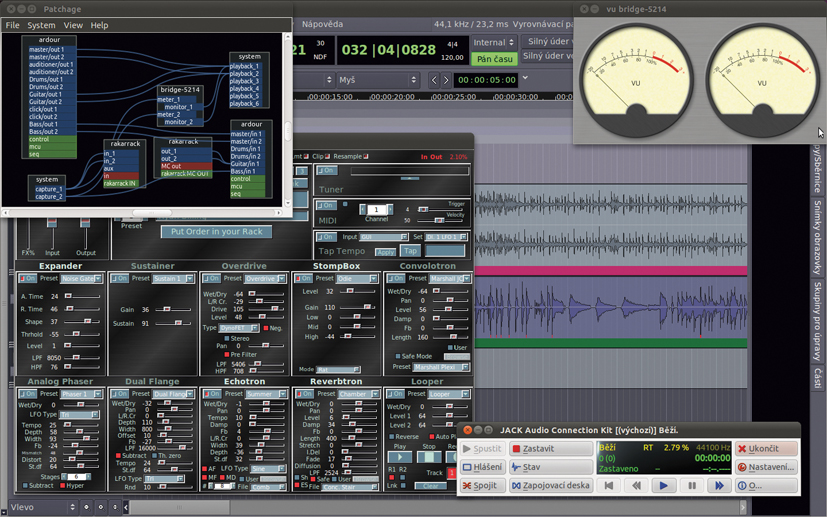The height and width of the screenshot is (517, 827).
Task: Open JACK Nastavení settings
Action: [766, 467]
